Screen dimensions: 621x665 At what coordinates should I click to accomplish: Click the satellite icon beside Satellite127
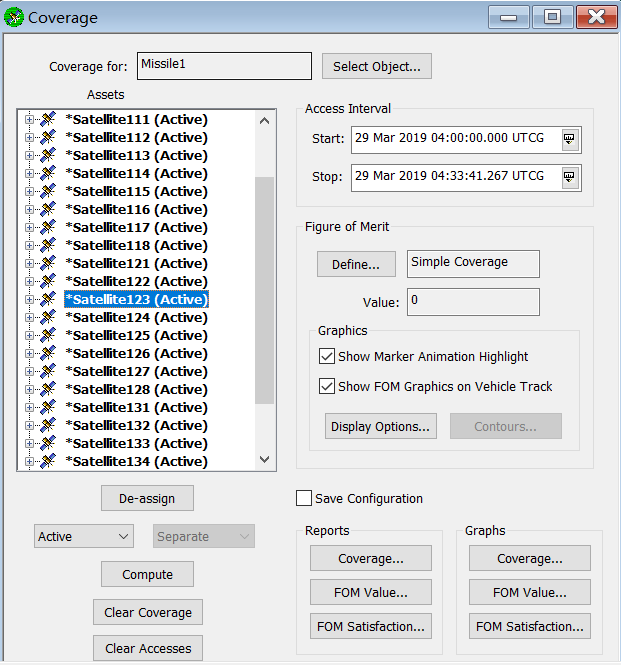click(x=48, y=372)
